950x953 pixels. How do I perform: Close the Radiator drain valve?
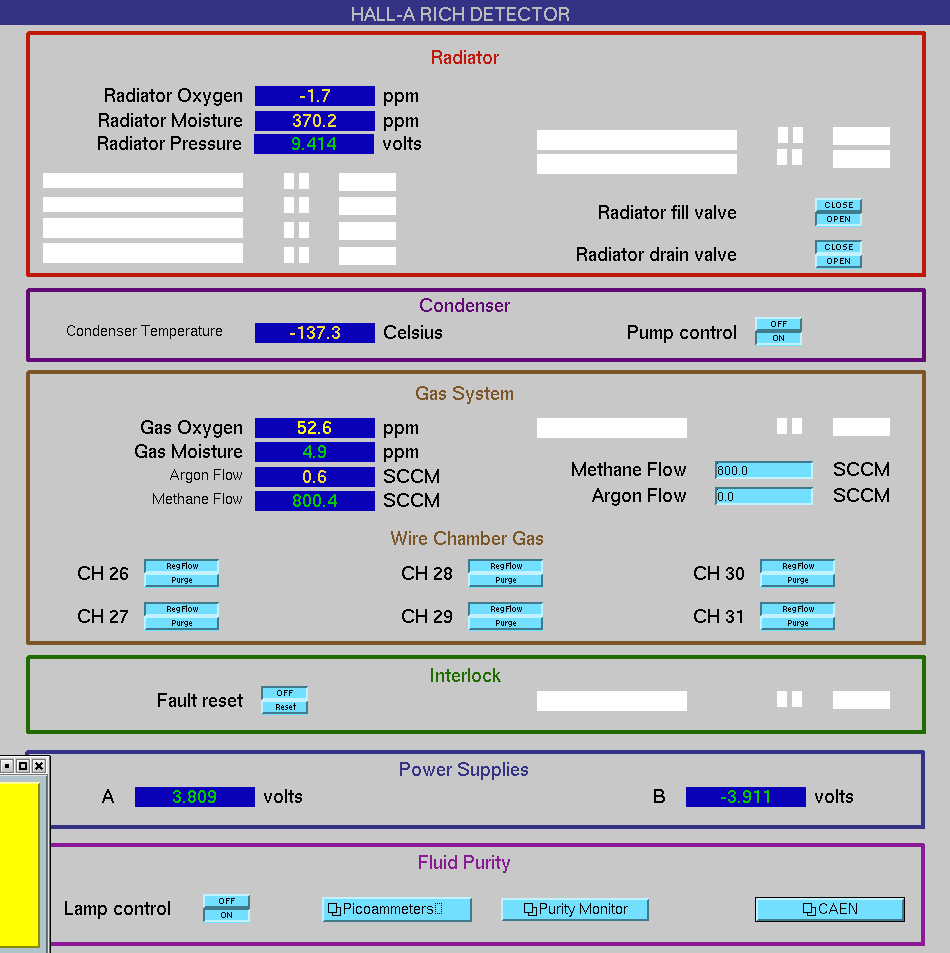[x=838, y=247]
